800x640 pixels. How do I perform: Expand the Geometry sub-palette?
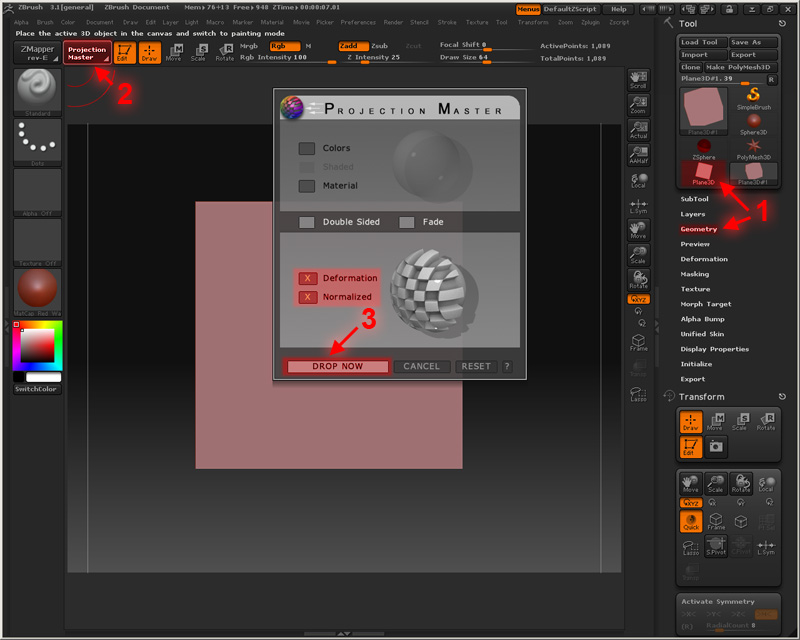[699, 229]
